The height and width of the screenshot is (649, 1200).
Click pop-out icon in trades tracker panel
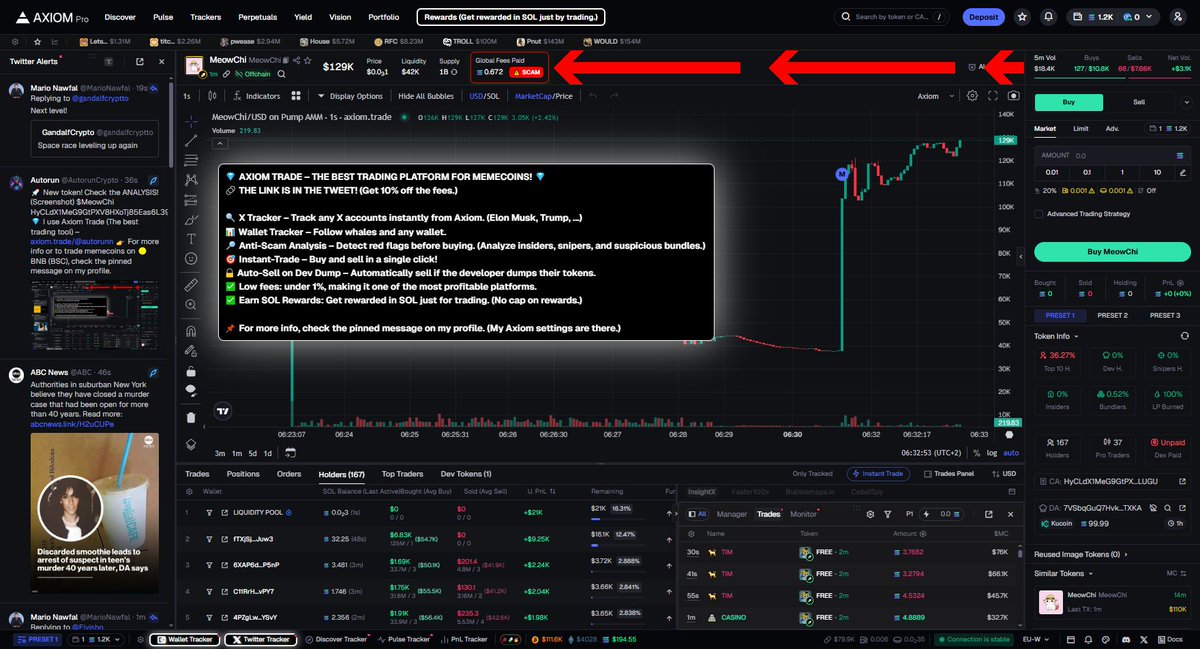[x=989, y=514]
